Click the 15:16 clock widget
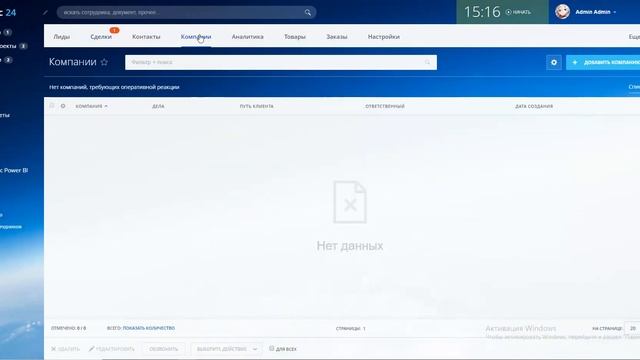The width and height of the screenshot is (640, 360). [x=482, y=12]
